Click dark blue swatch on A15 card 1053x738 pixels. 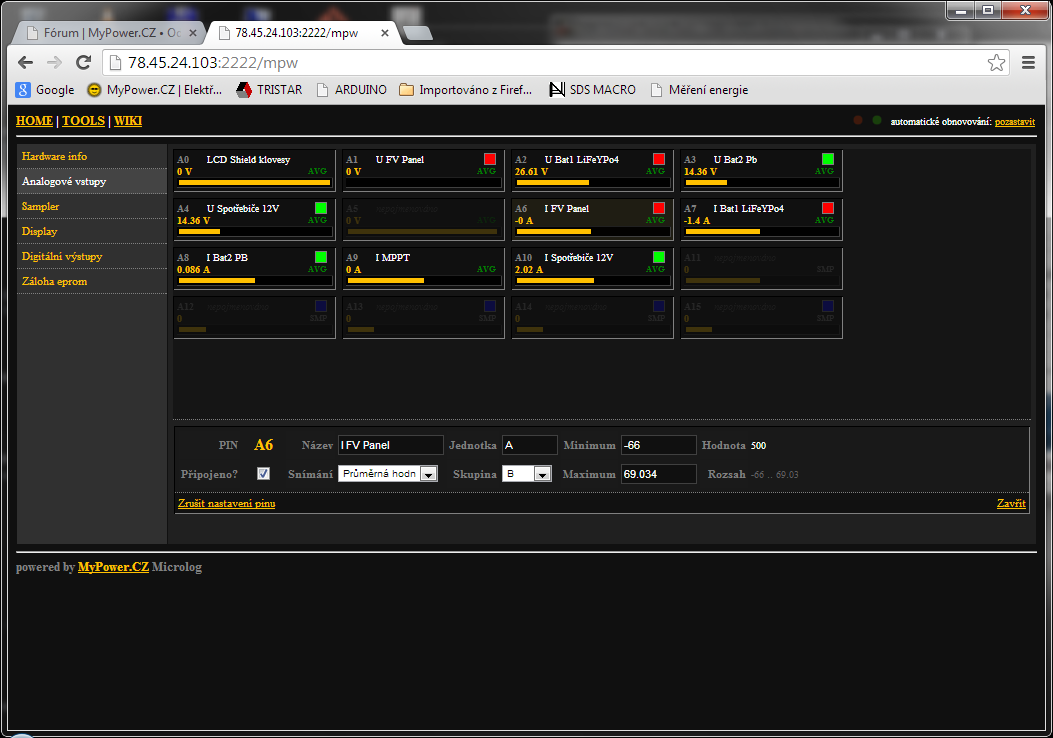828,306
